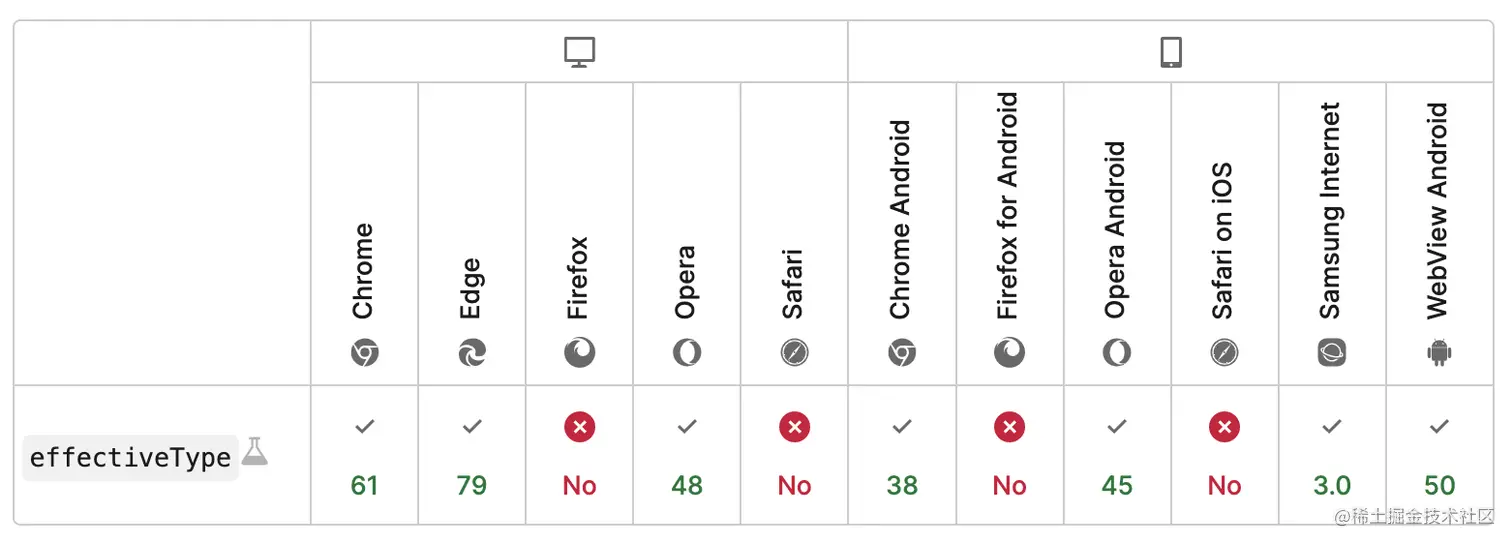Click the mobile phone icon header
The height and width of the screenshot is (544, 1512).
coord(1171,52)
